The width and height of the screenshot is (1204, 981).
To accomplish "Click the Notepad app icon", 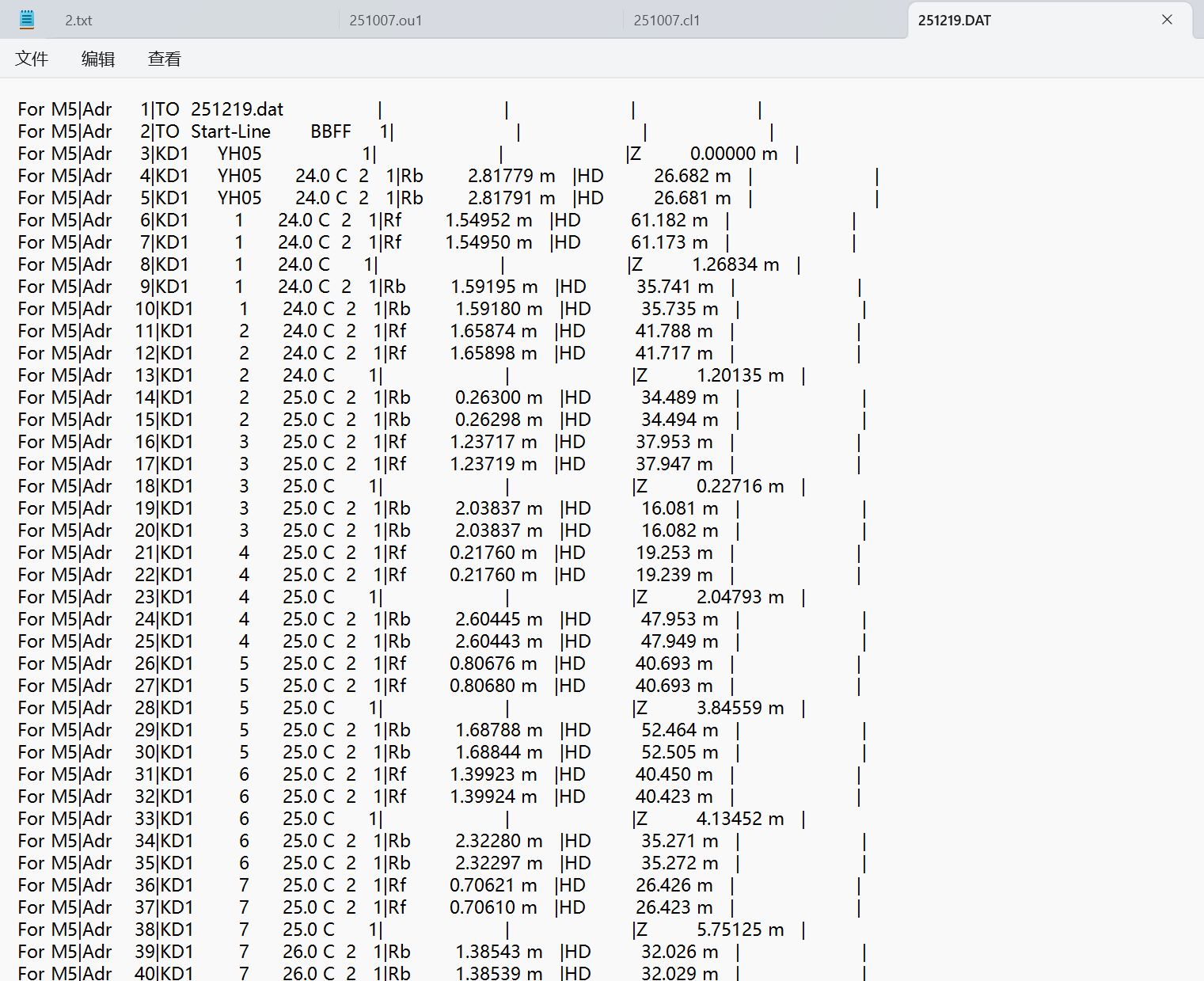I will click(26, 20).
